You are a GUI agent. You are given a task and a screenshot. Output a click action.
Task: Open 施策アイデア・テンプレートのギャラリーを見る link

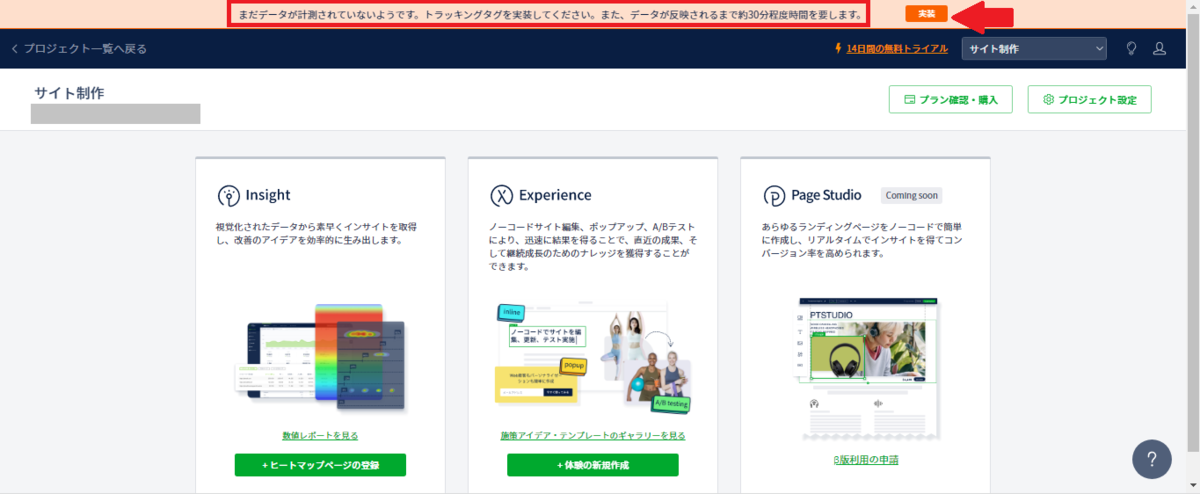tap(593, 436)
